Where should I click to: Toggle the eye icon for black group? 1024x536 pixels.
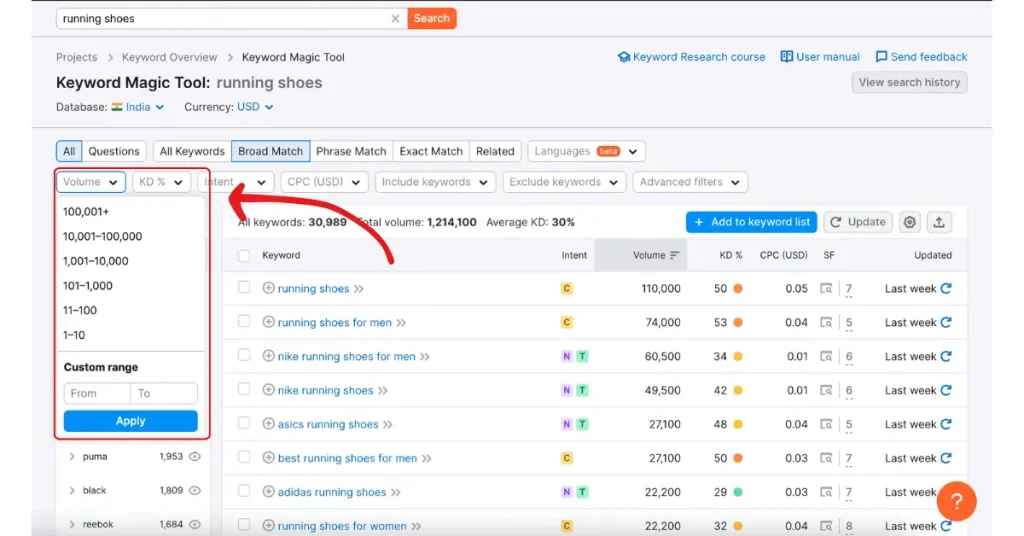[195, 490]
